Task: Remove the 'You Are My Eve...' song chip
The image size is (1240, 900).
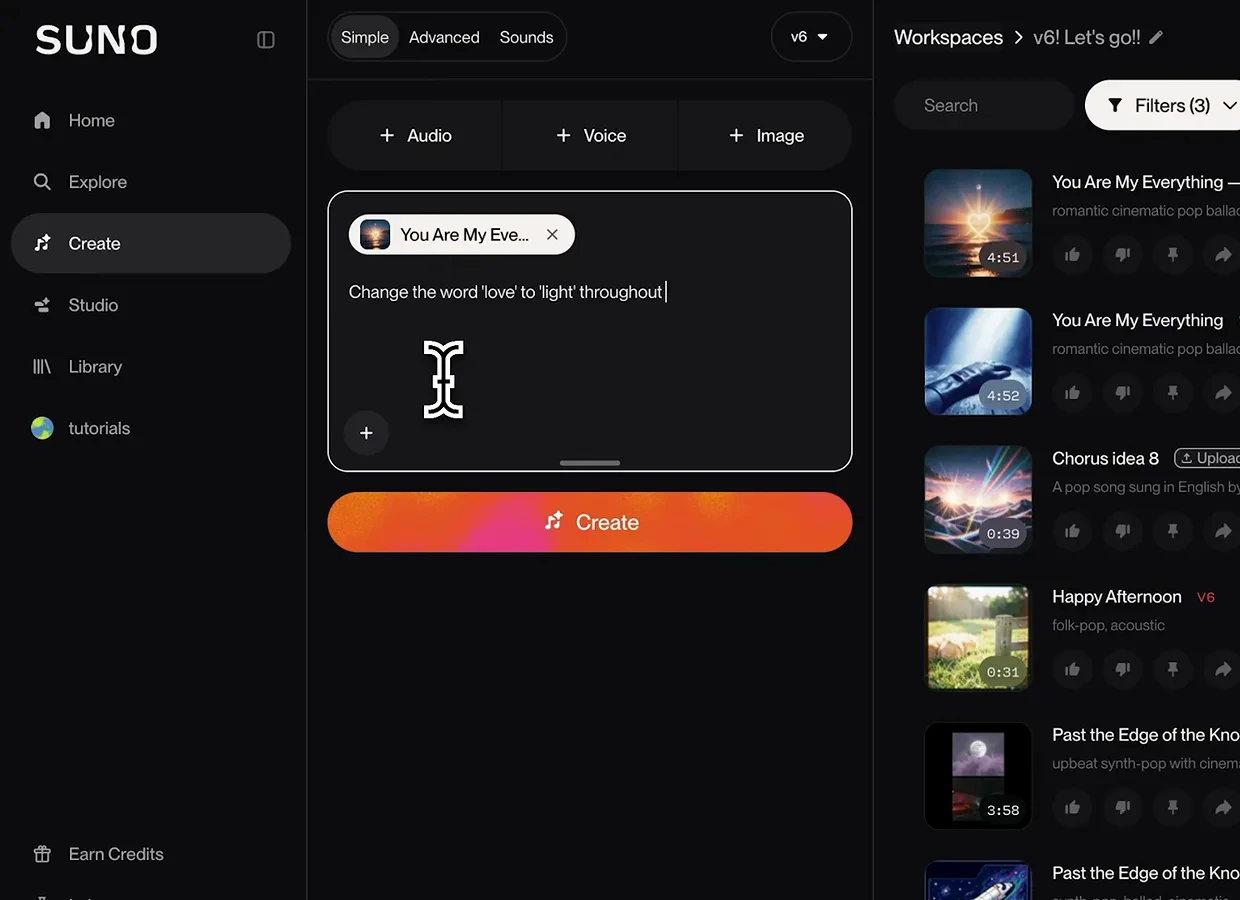Action: pyautogui.click(x=552, y=235)
